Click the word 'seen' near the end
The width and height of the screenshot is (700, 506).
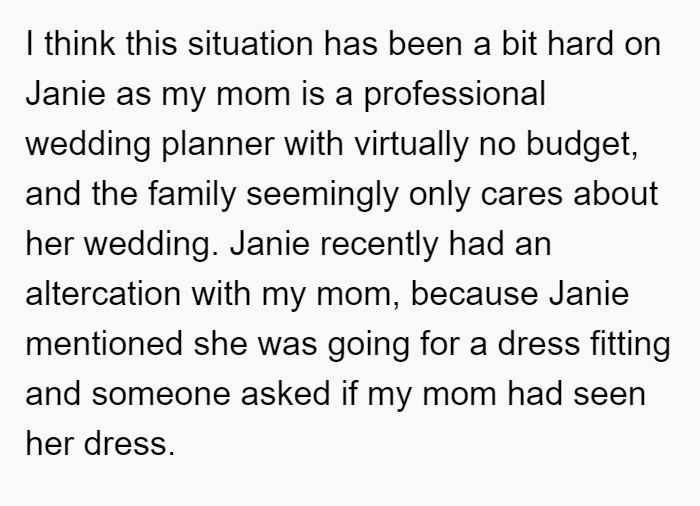coord(609,394)
